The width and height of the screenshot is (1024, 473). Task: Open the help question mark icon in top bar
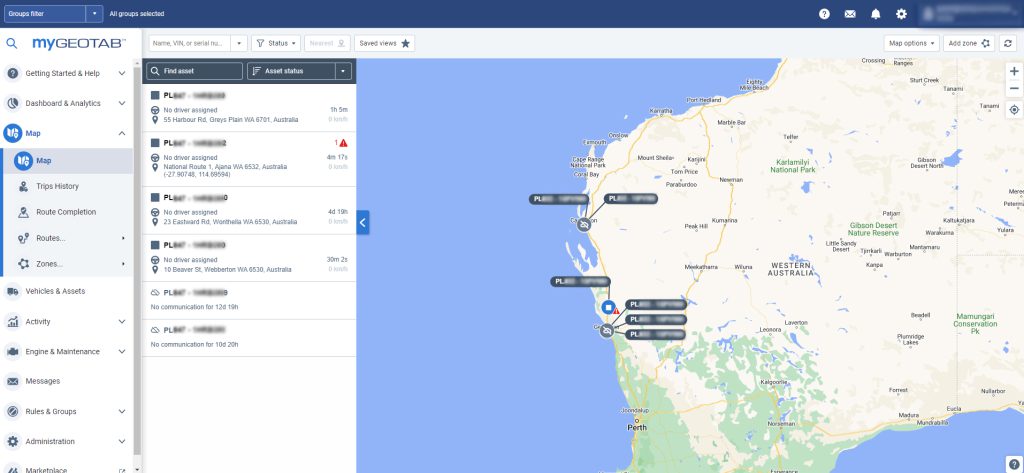coord(824,14)
